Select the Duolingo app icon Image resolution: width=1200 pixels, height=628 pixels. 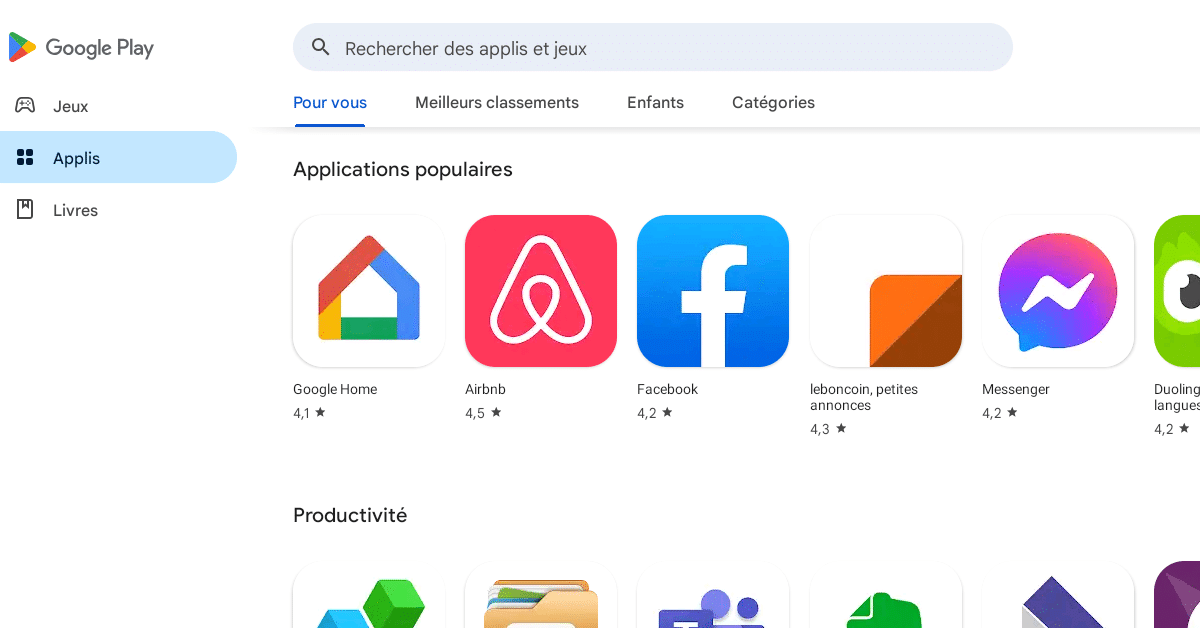[x=1180, y=291]
